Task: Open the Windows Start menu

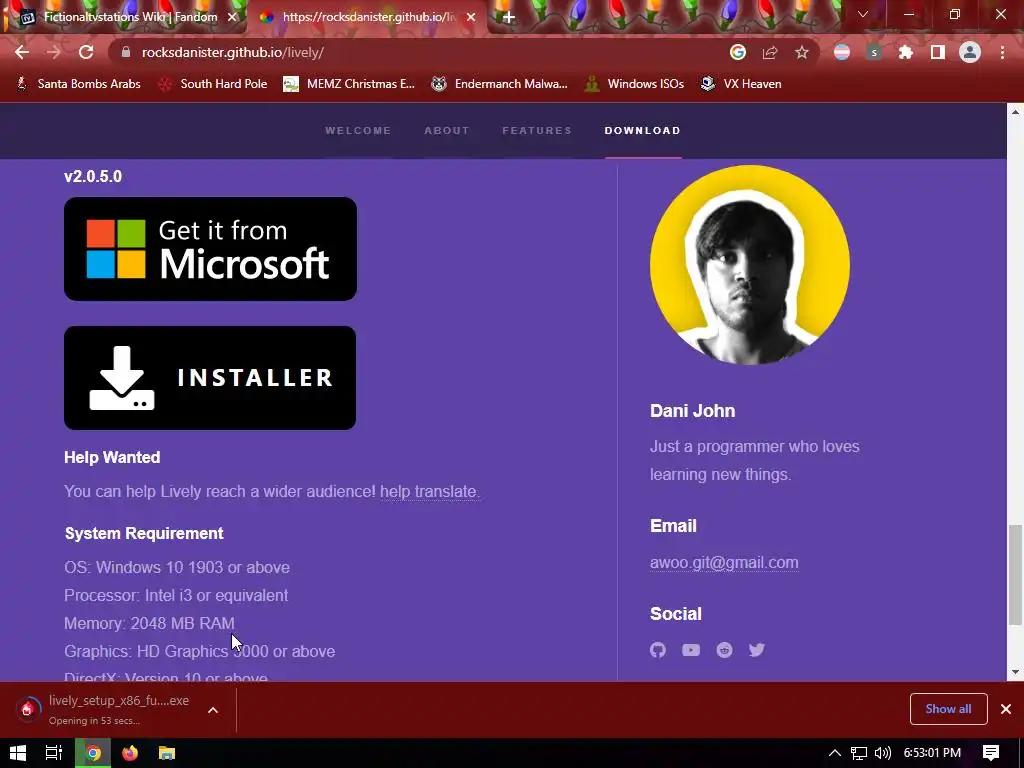Action: pyautogui.click(x=18, y=753)
